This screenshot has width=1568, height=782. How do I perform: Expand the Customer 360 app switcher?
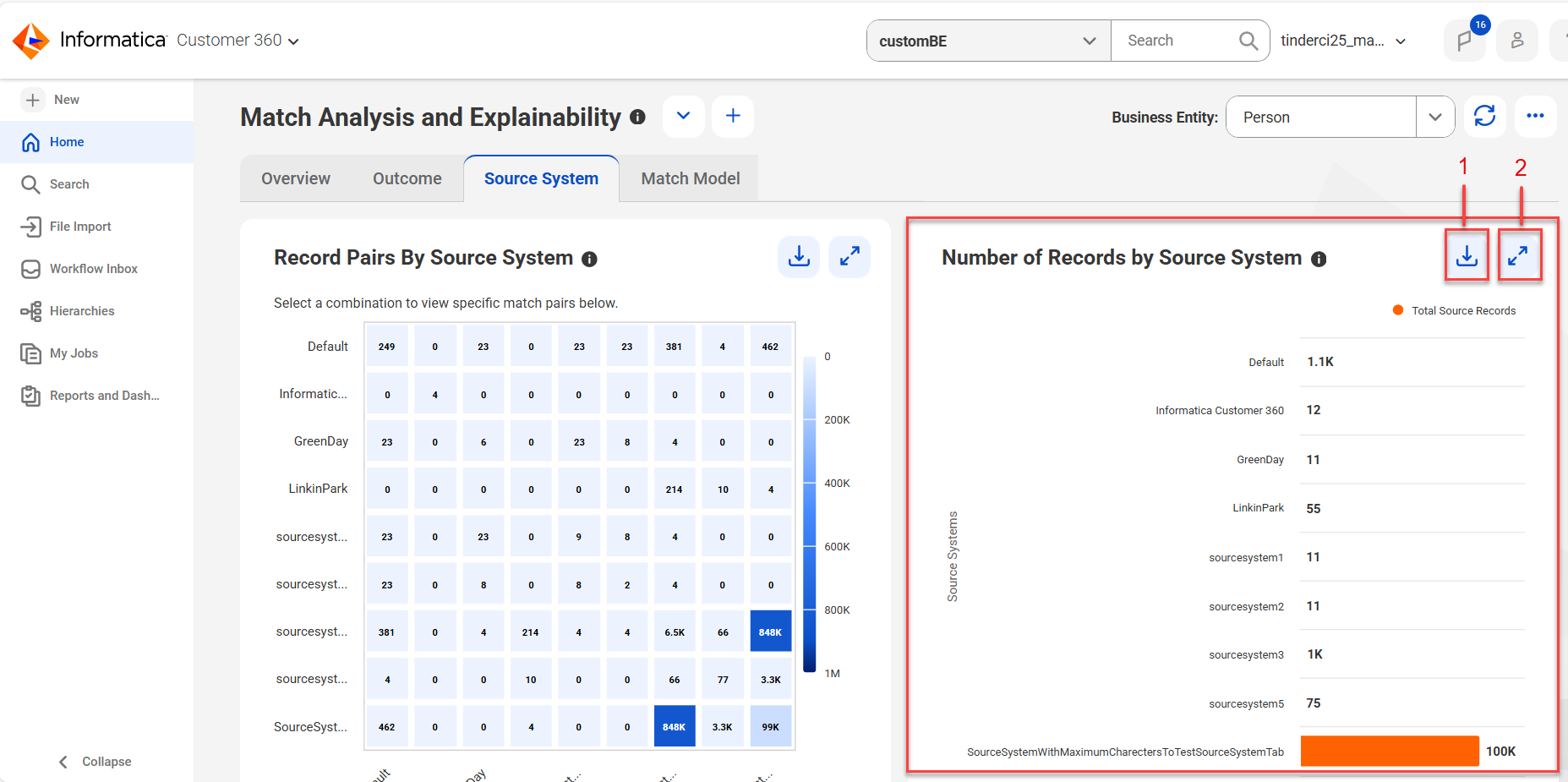[293, 41]
